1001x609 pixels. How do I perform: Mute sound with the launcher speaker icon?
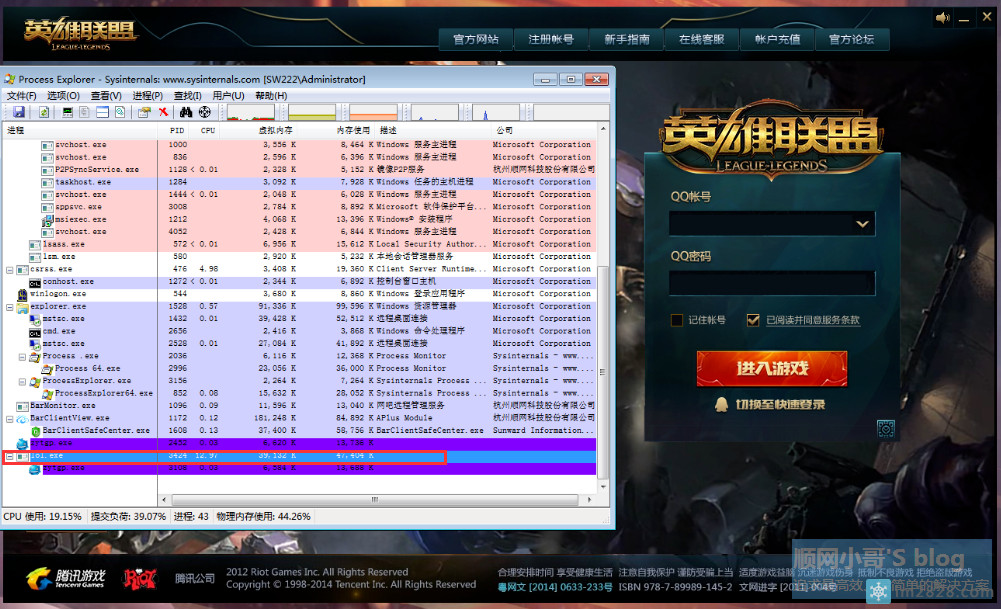(x=942, y=18)
